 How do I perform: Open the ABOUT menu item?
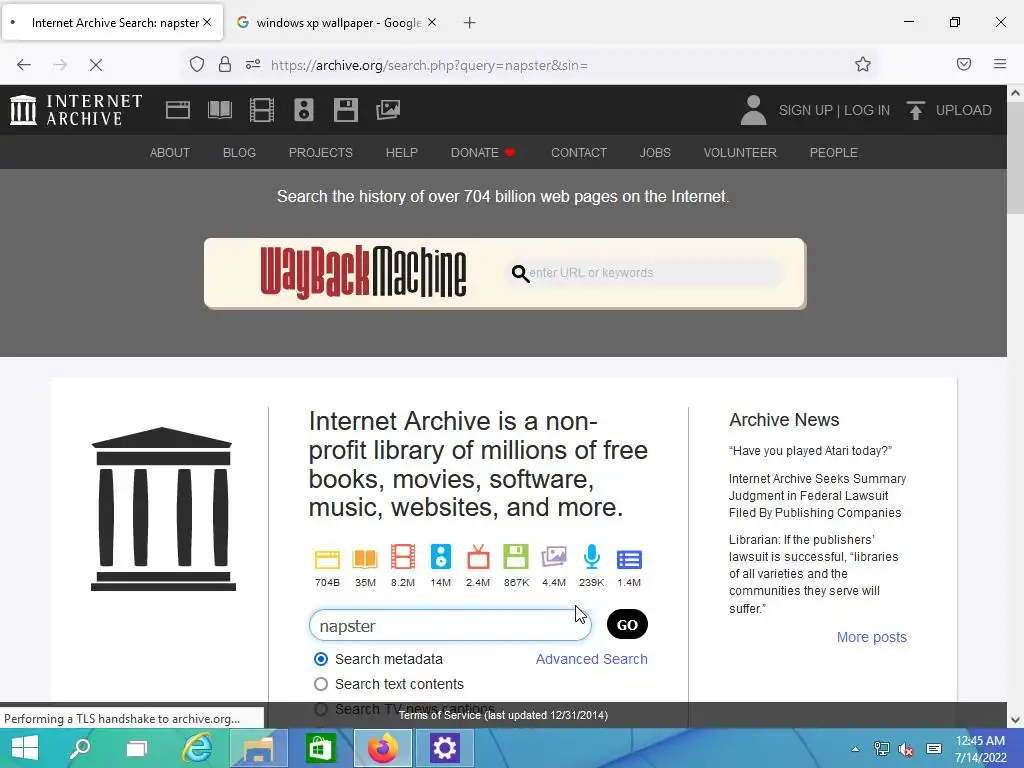pos(170,152)
